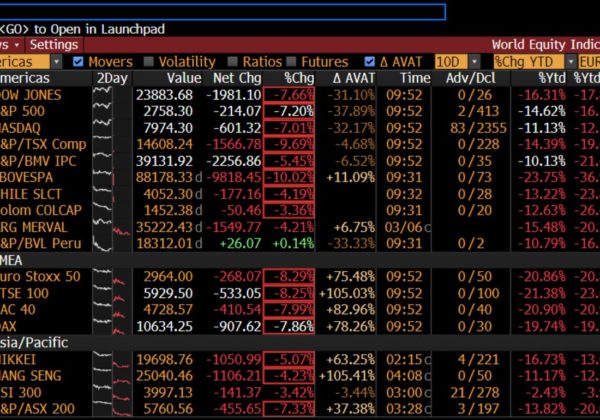Enable the Futures checkbox
600x420 pixels.
[292, 62]
